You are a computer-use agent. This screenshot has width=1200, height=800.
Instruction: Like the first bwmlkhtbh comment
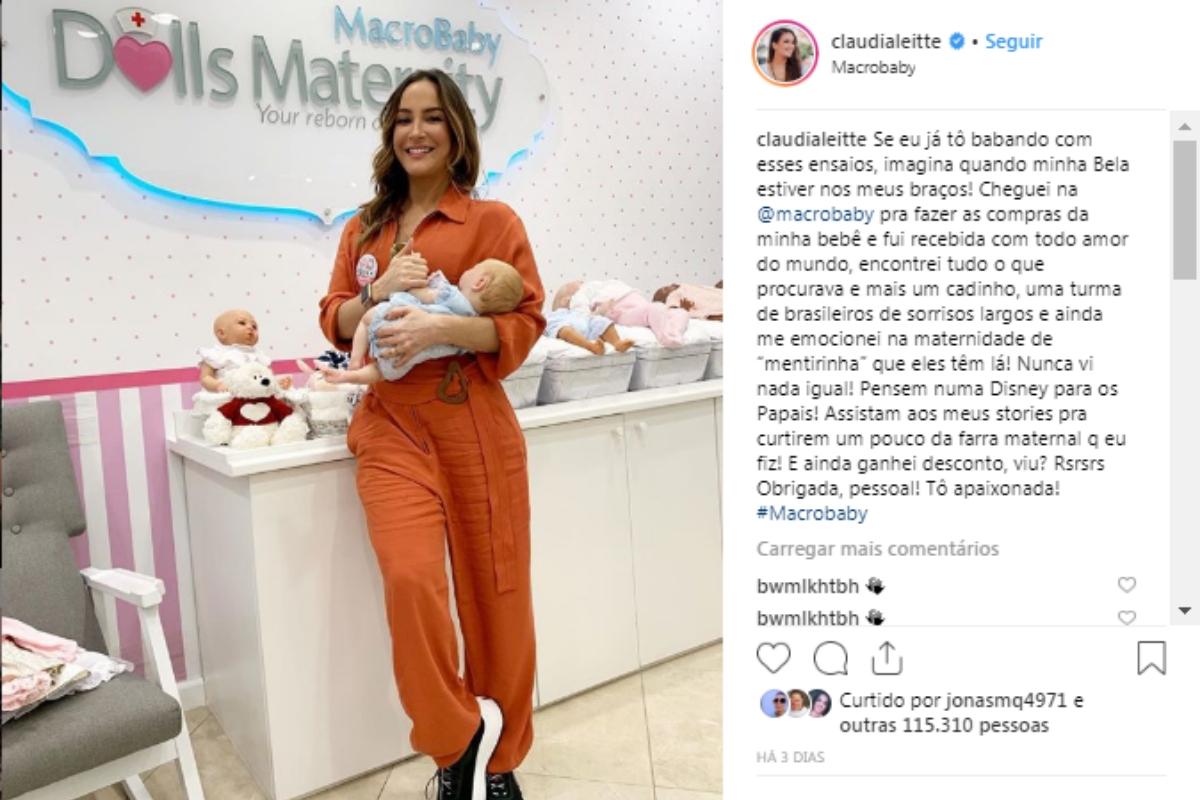(1126, 585)
